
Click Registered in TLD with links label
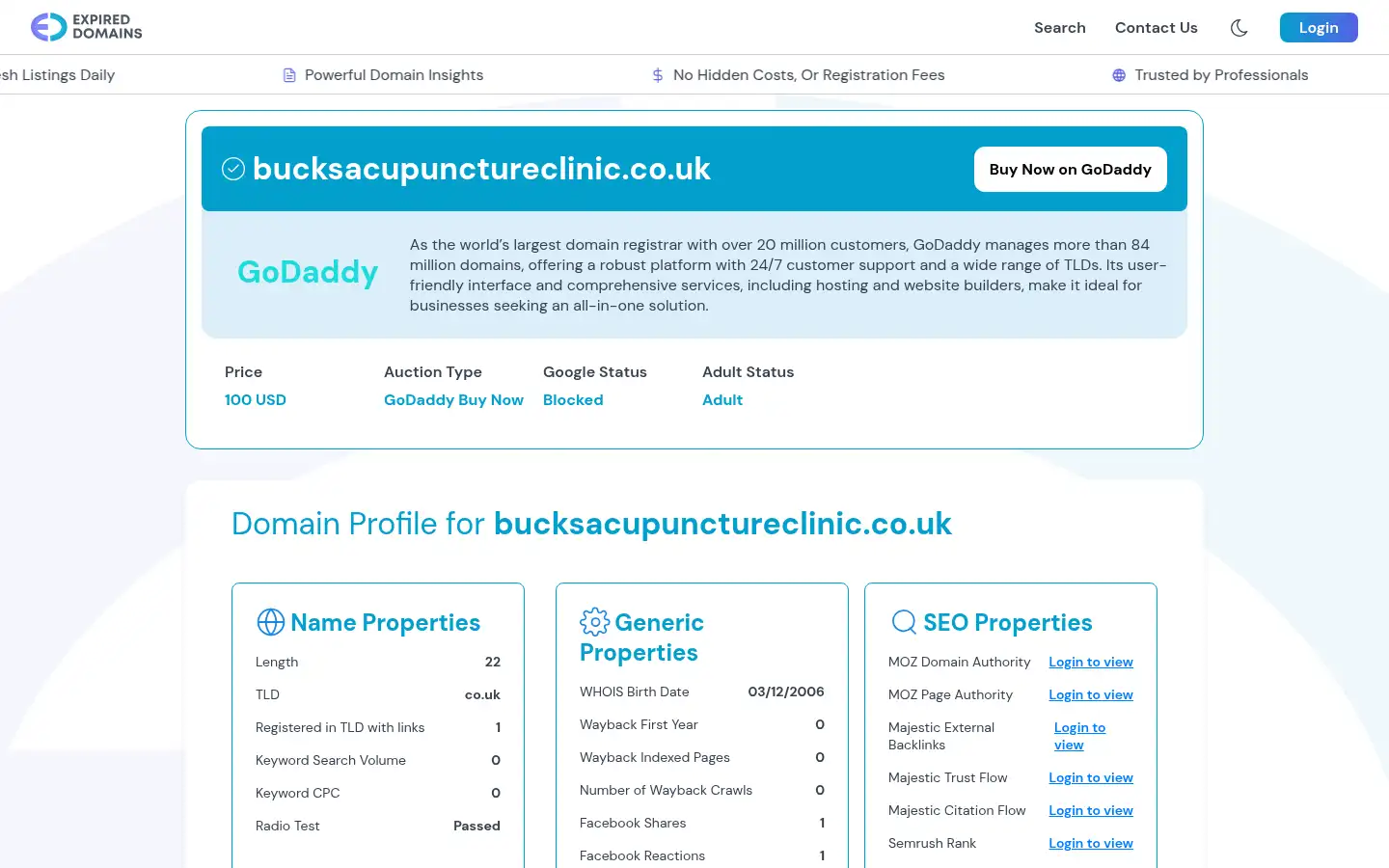point(340,727)
